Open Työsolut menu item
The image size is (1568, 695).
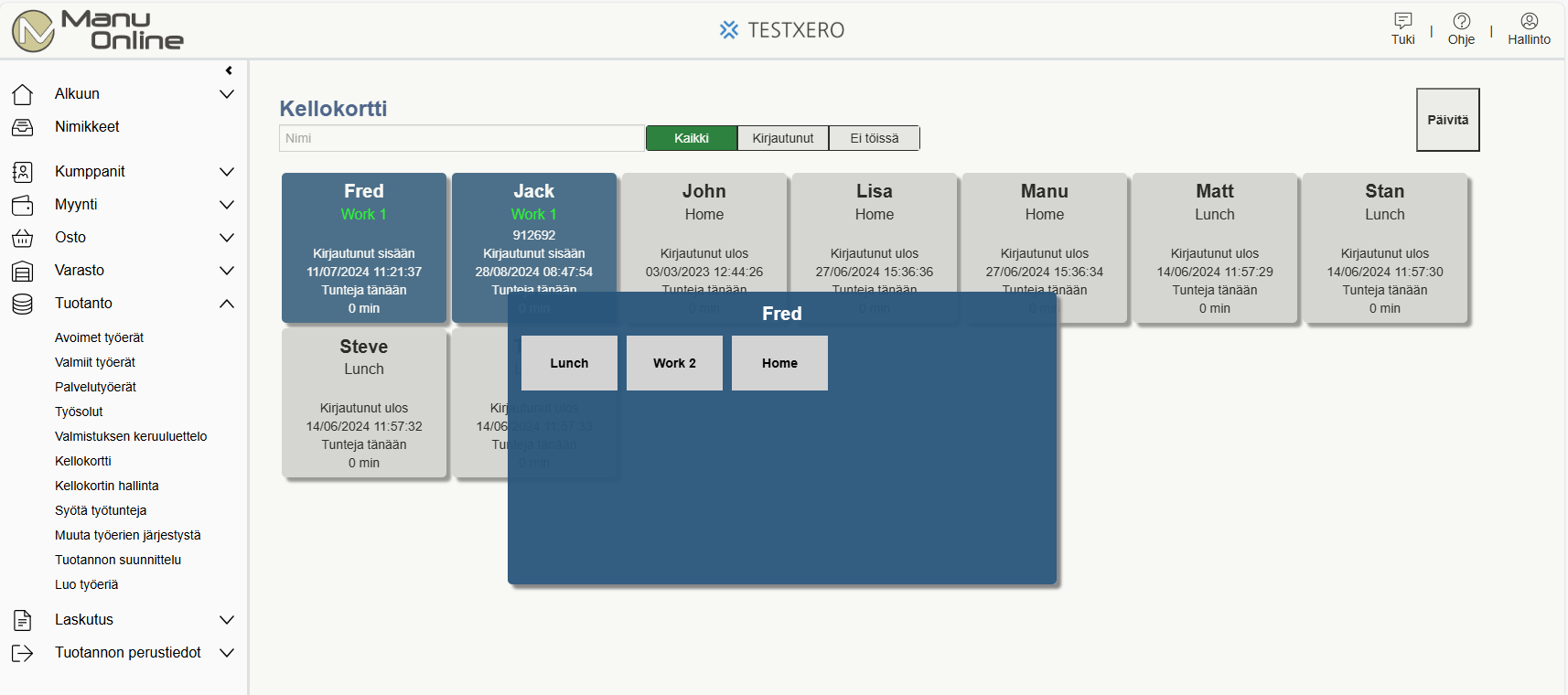point(79,412)
